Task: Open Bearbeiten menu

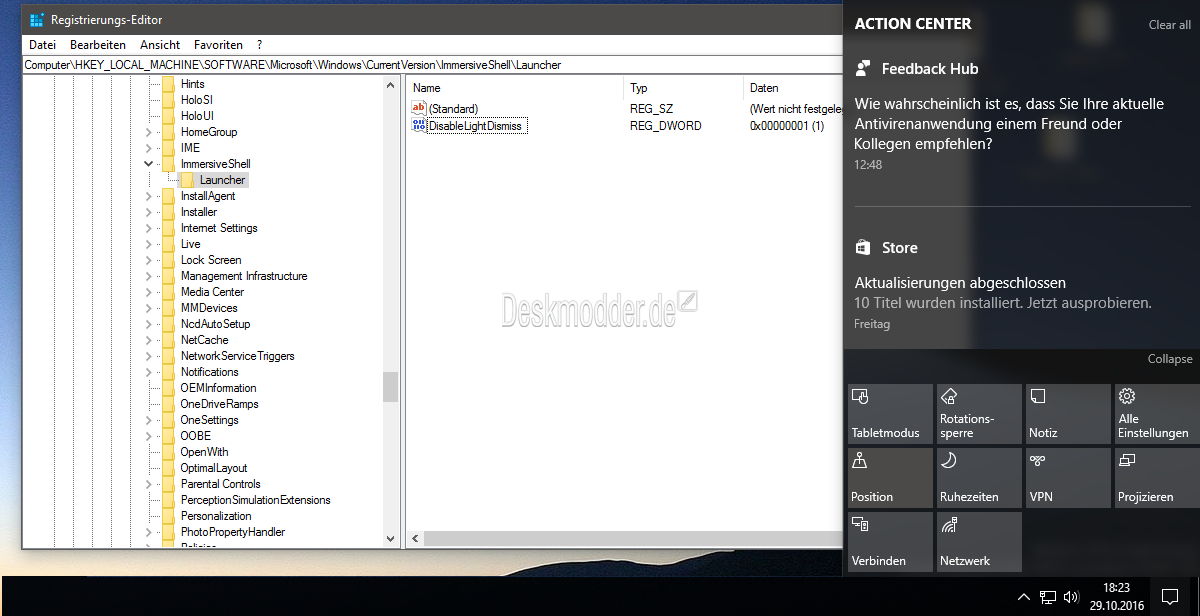Action: (98, 45)
